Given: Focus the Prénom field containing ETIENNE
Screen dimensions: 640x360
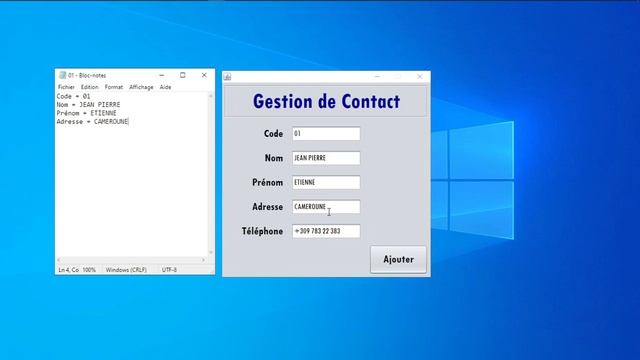Looking at the screenshot, I should click(x=326, y=182).
